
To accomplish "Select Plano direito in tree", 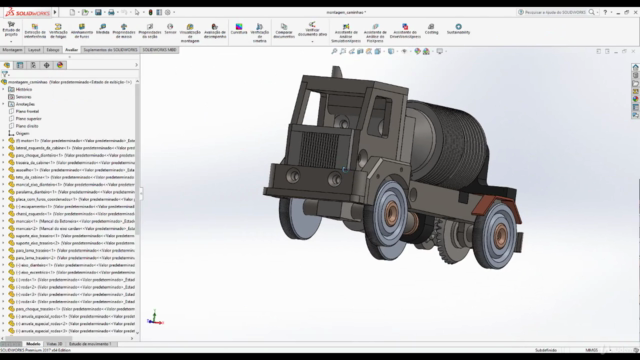I will pyautogui.click(x=27, y=126).
